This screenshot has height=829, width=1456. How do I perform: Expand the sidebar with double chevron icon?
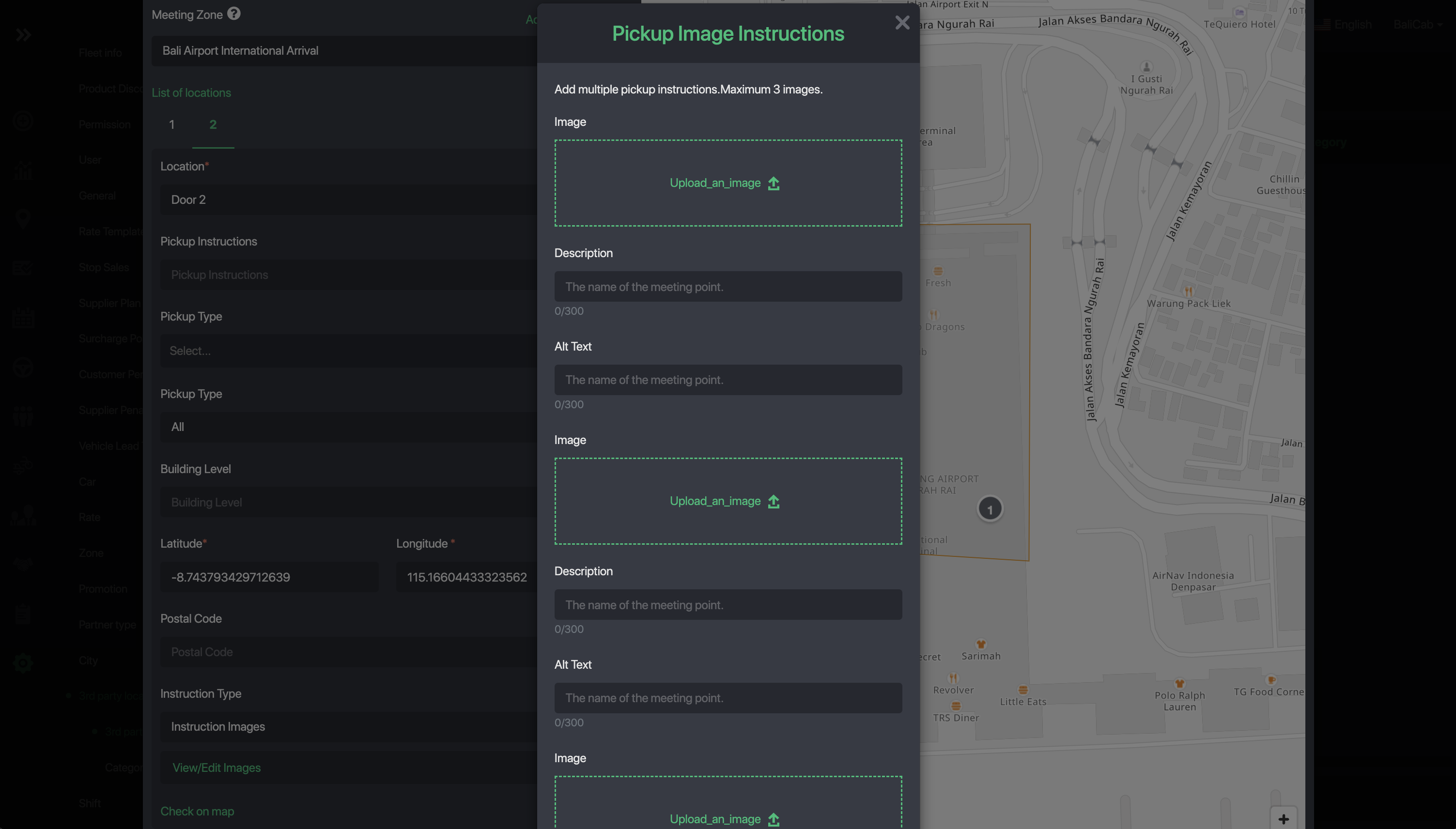point(23,35)
